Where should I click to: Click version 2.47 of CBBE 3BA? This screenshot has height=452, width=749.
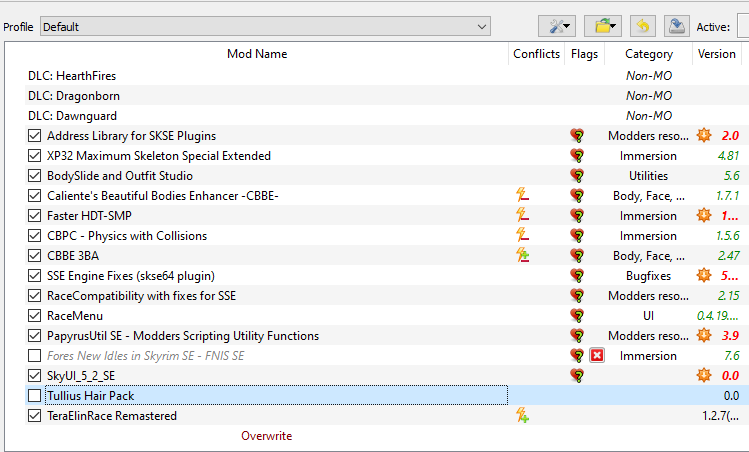[x=728, y=256]
